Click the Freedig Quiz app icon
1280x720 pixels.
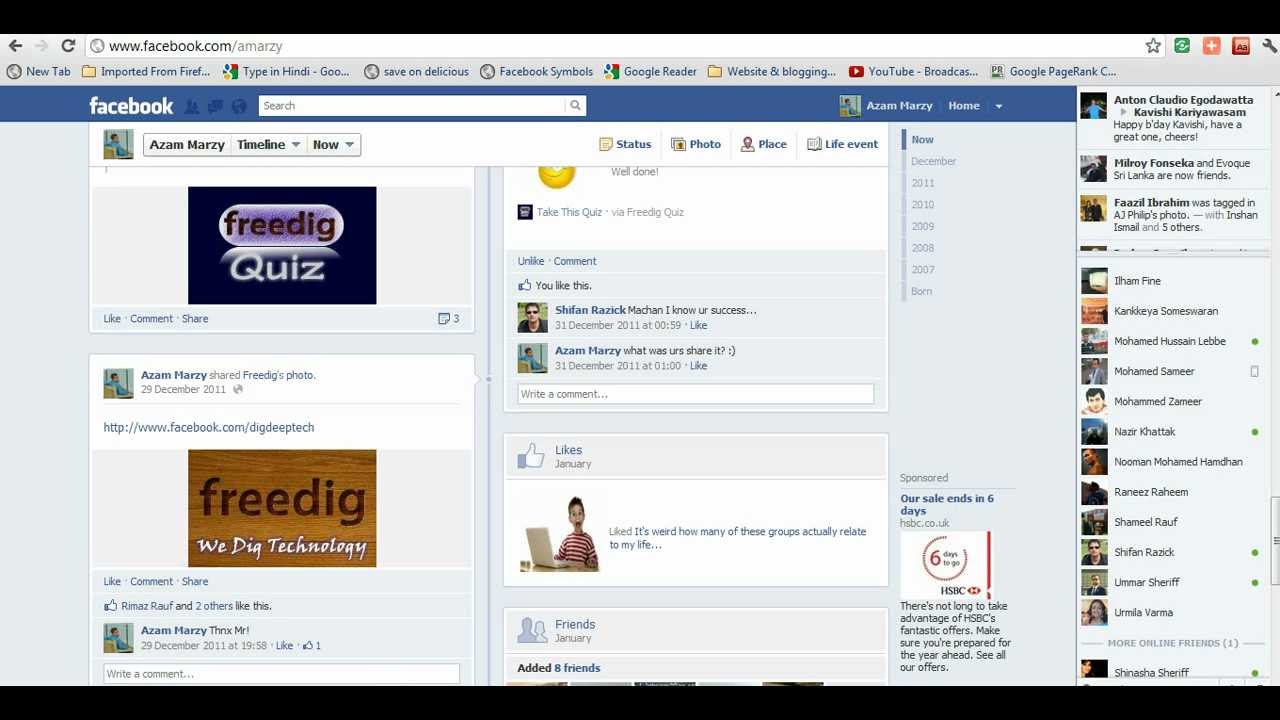(x=525, y=212)
